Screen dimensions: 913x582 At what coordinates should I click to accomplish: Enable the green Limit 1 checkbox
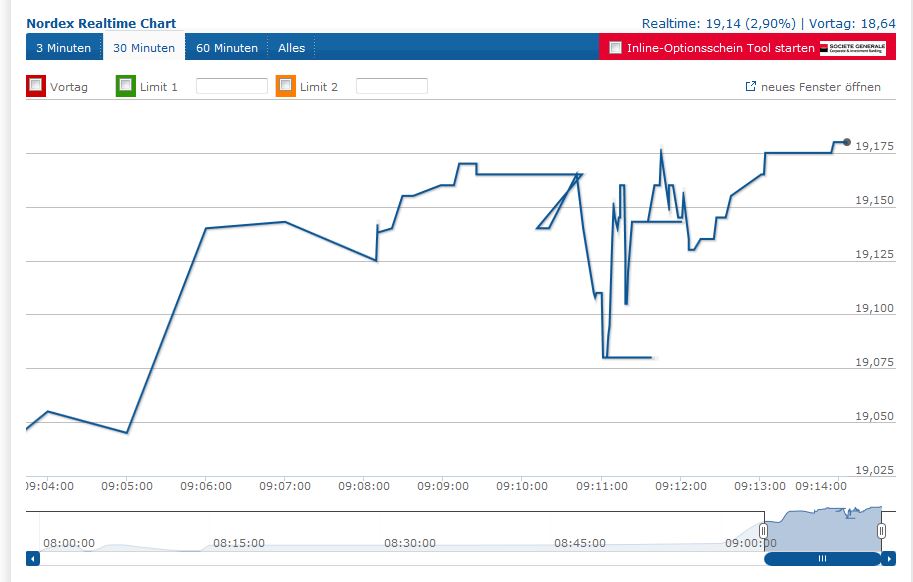125,86
